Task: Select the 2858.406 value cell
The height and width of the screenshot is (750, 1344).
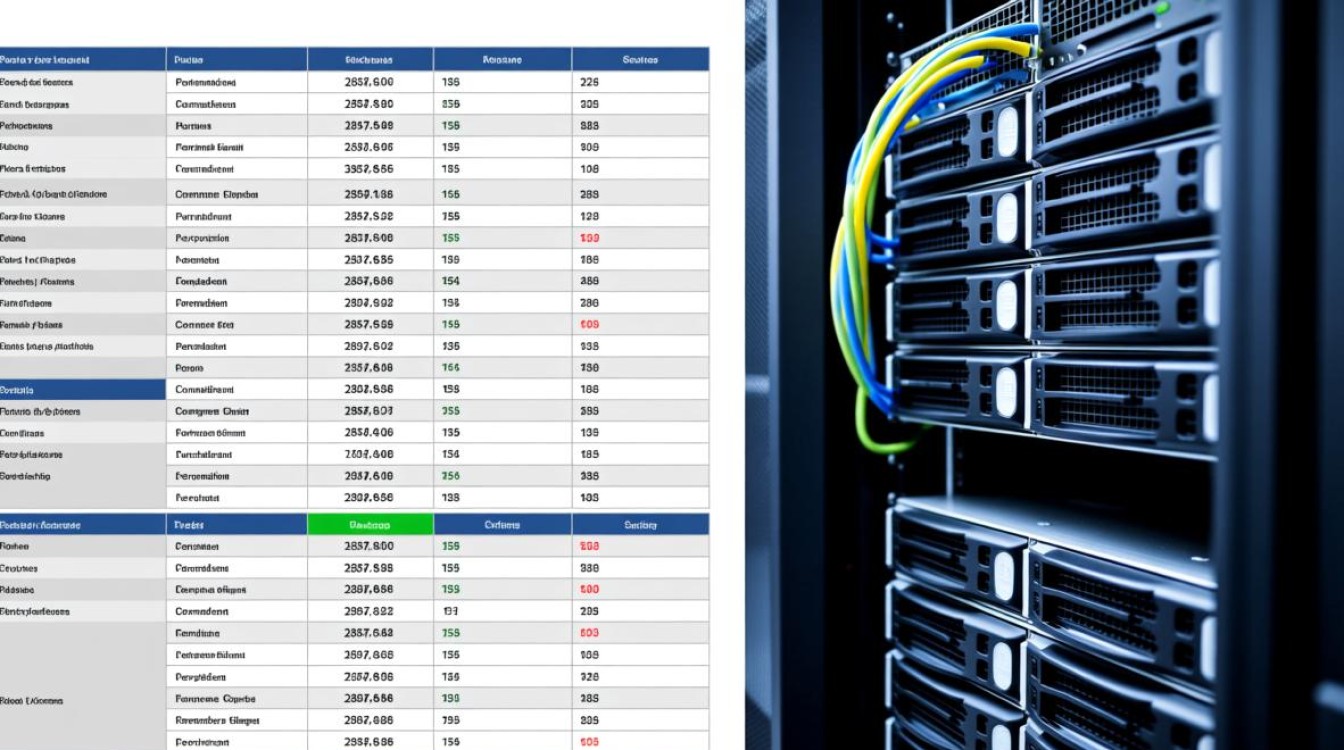Action: (x=369, y=433)
